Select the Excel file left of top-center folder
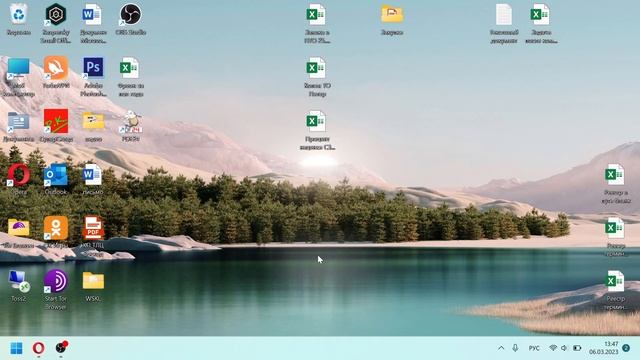The height and width of the screenshot is (360, 640). tap(316, 15)
